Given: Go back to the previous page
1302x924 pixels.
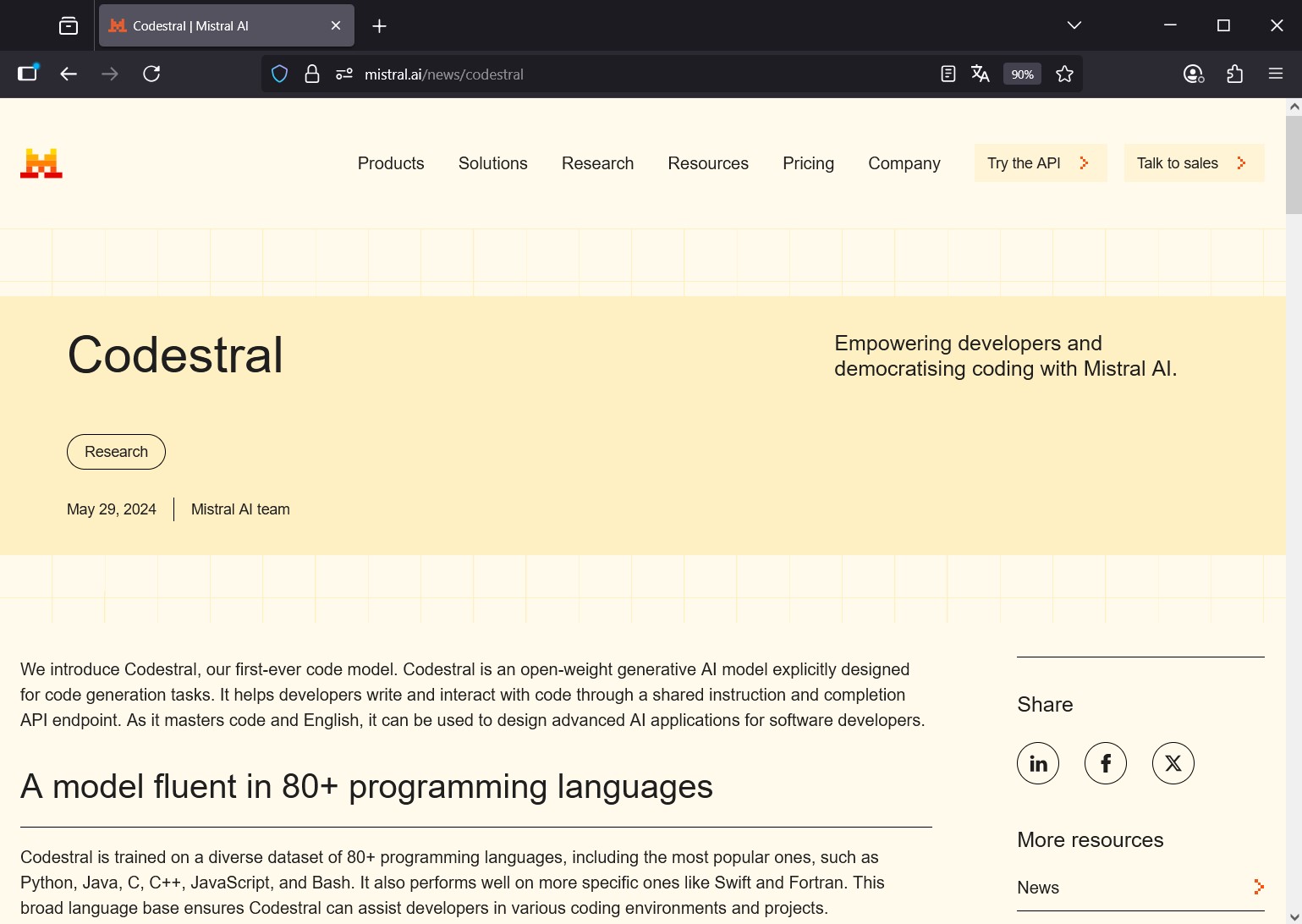Looking at the screenshot, I should coord(69,74).
